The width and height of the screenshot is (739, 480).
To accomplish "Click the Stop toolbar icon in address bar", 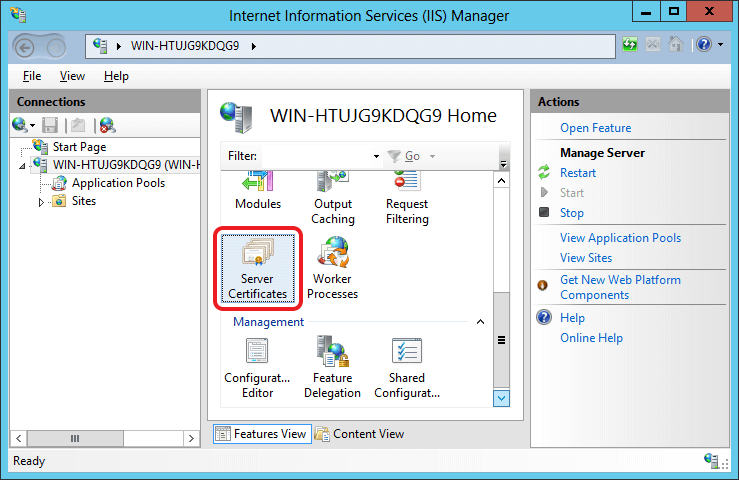I will tap(653, 45).
